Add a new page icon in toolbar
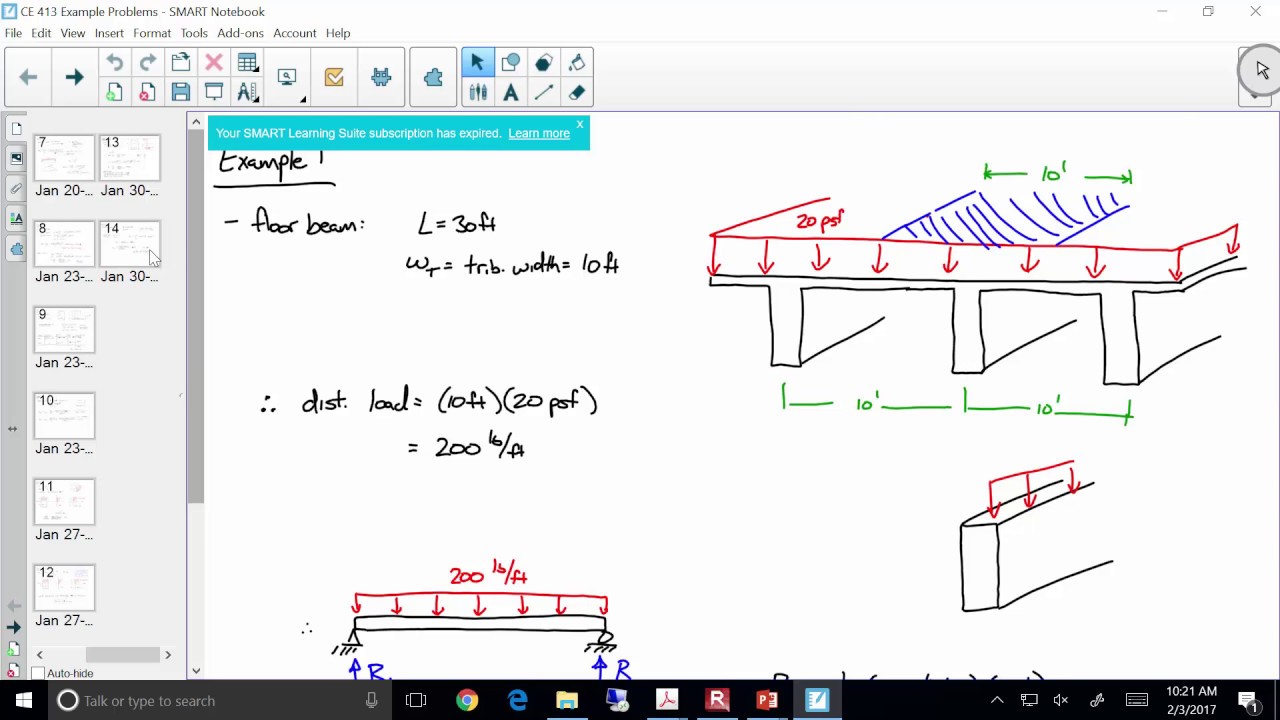1280x720 pixels. click(x=114, y=92)
